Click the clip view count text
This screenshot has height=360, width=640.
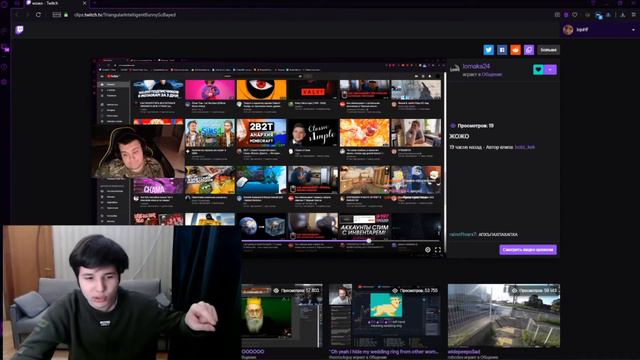[475, 126]
